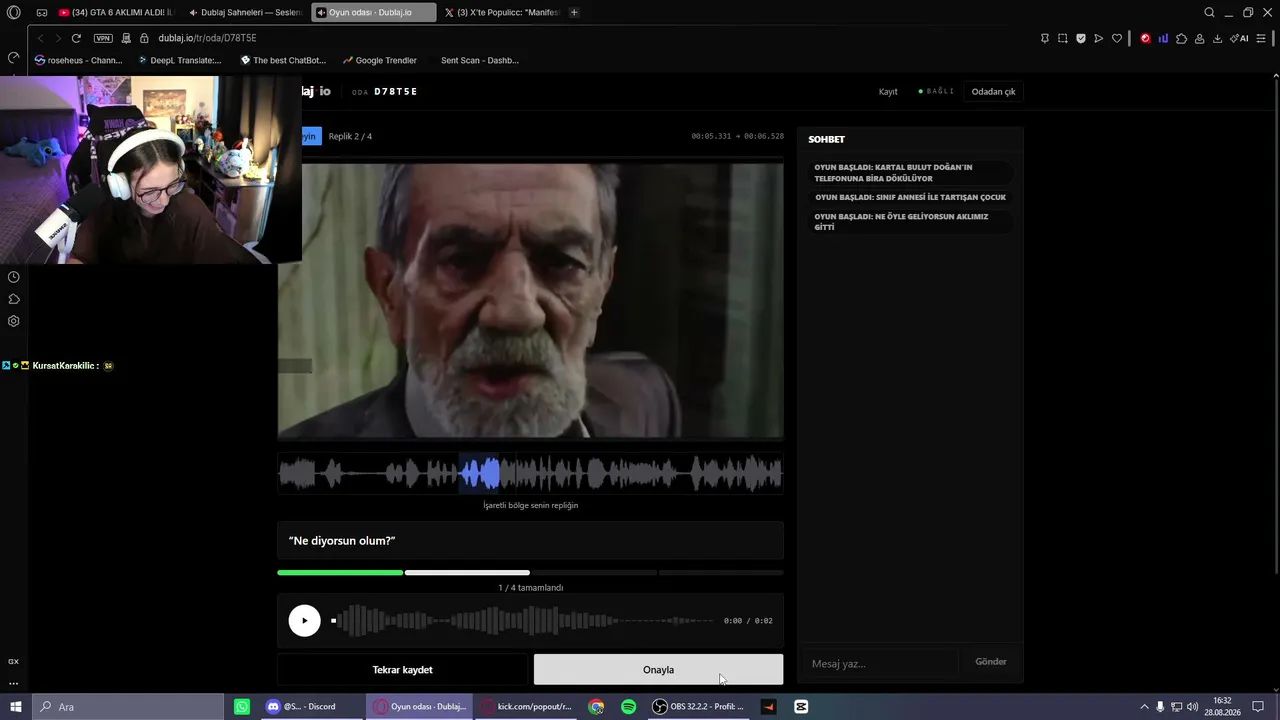1280x720 pixels.
Task: Play the recorded voice clip
Action: (x=305, y=620)
